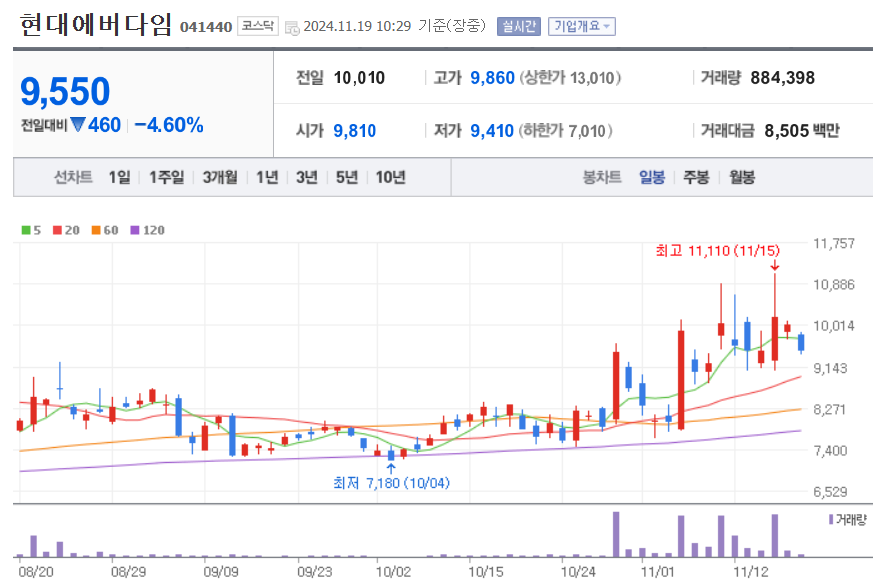The width and height of the screenshot is (873, 588).
Task: Switch to 월봉 monthly candle chart
Action: click(742, 178)
